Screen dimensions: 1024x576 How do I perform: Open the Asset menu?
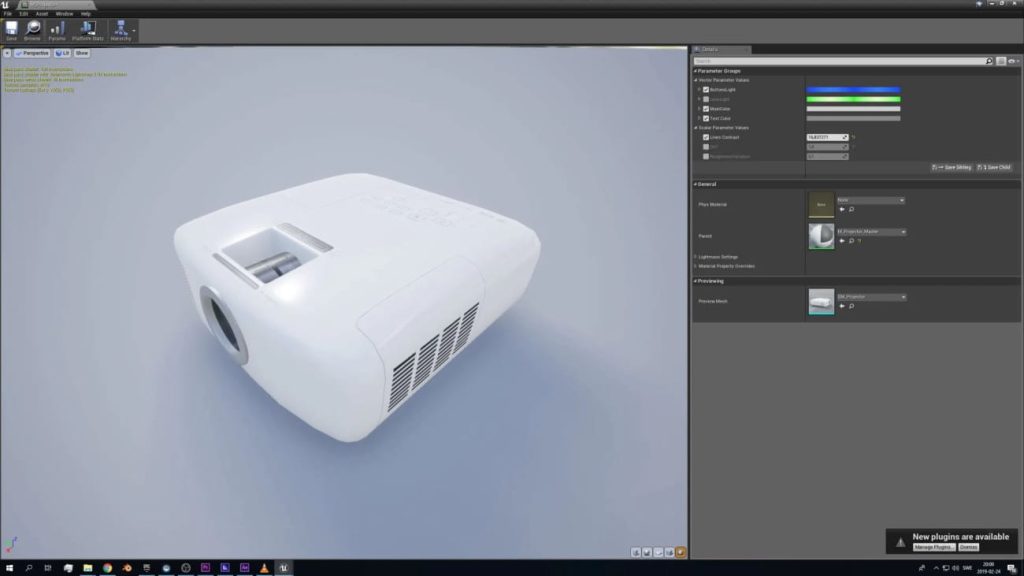click(x=41, y=13)
